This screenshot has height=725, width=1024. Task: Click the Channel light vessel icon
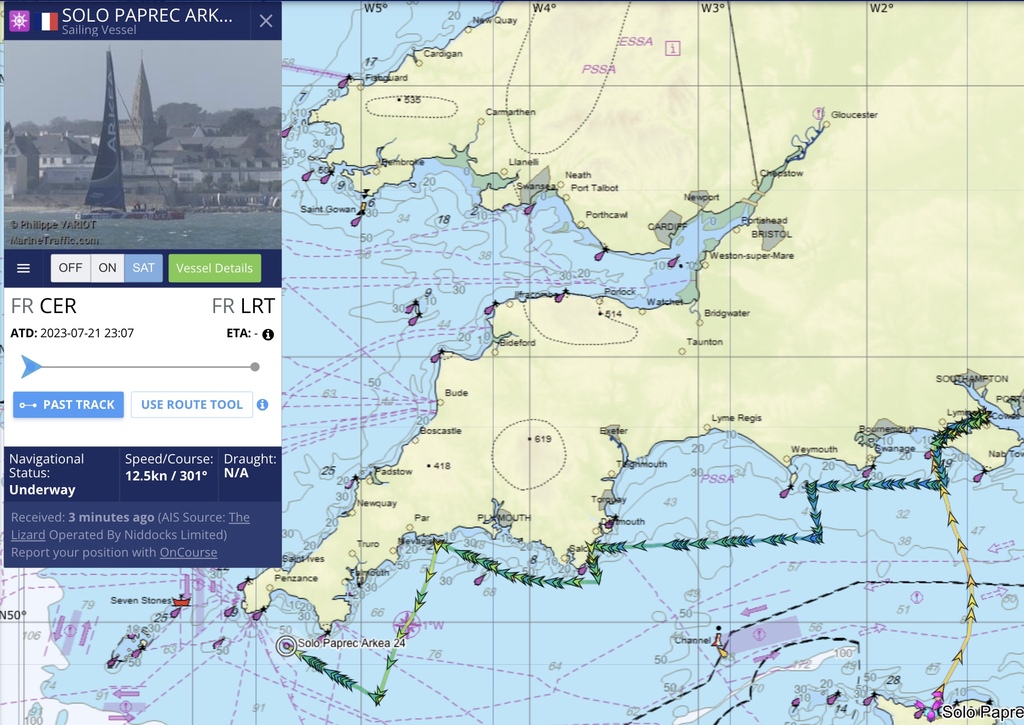(719, 642)
